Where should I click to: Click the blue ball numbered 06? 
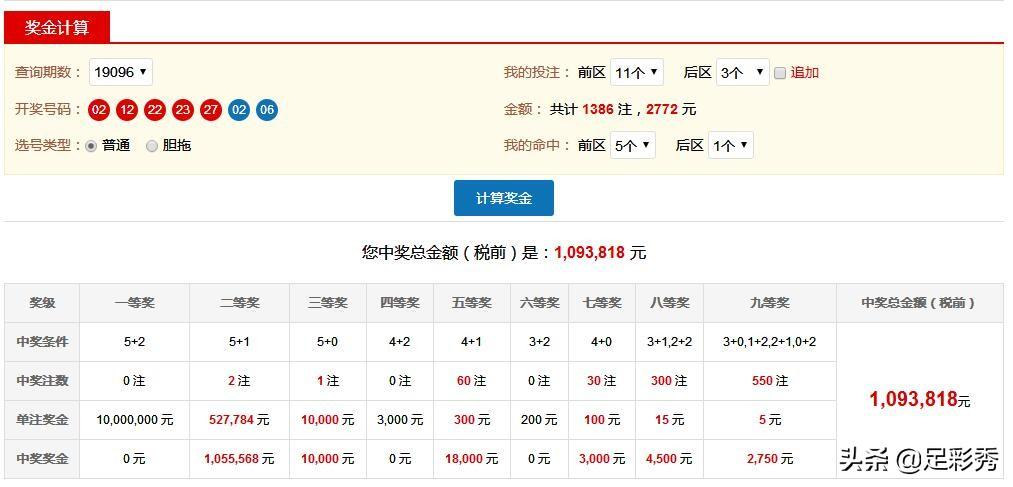267,110
